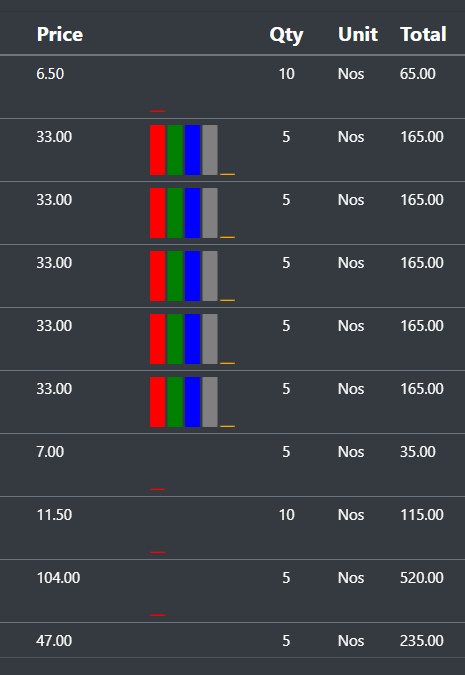Click the quantity 10 in the 11.50 row
The height and width of the screenshot is (675, 465).
click(x=287, y=515)
